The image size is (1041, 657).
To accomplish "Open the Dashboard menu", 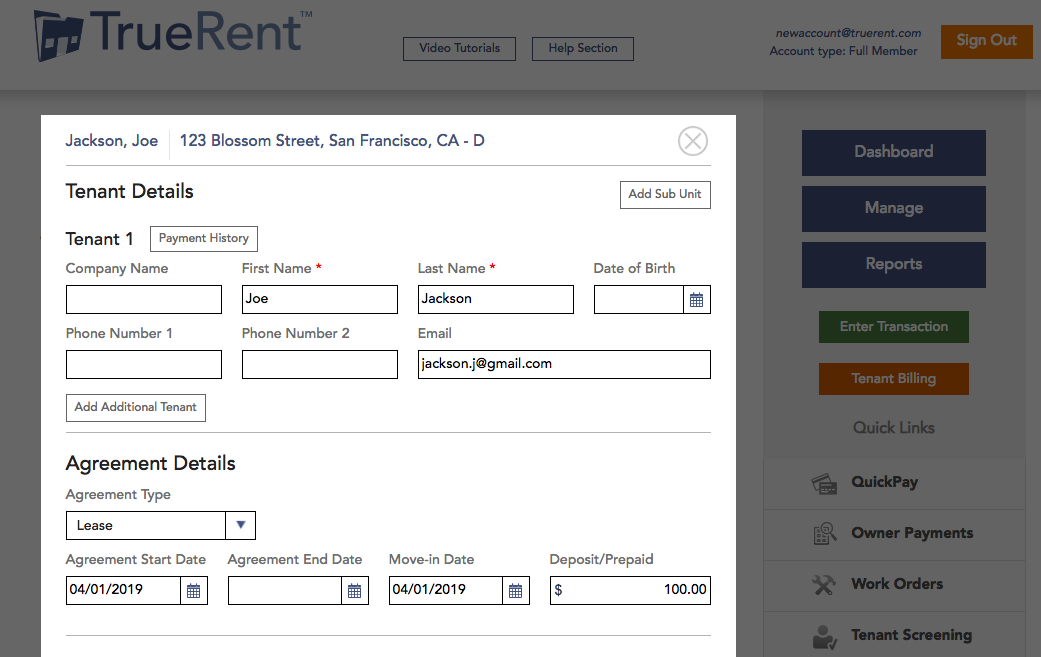I will tap(893, 152).
